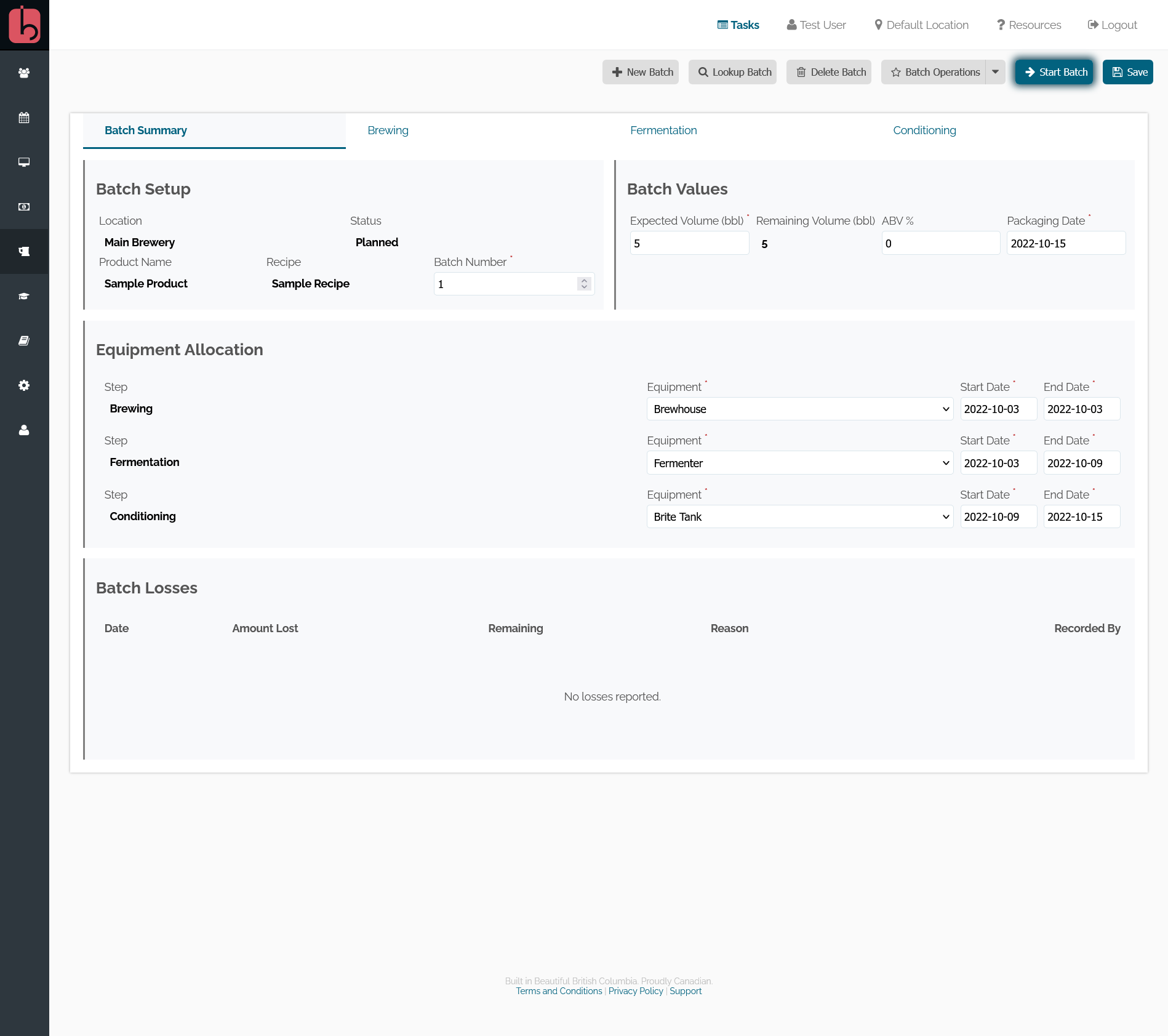This screenshot has height=1036, width=1168.
Task: Click the Delete Batch button
Action: point(829,72)
